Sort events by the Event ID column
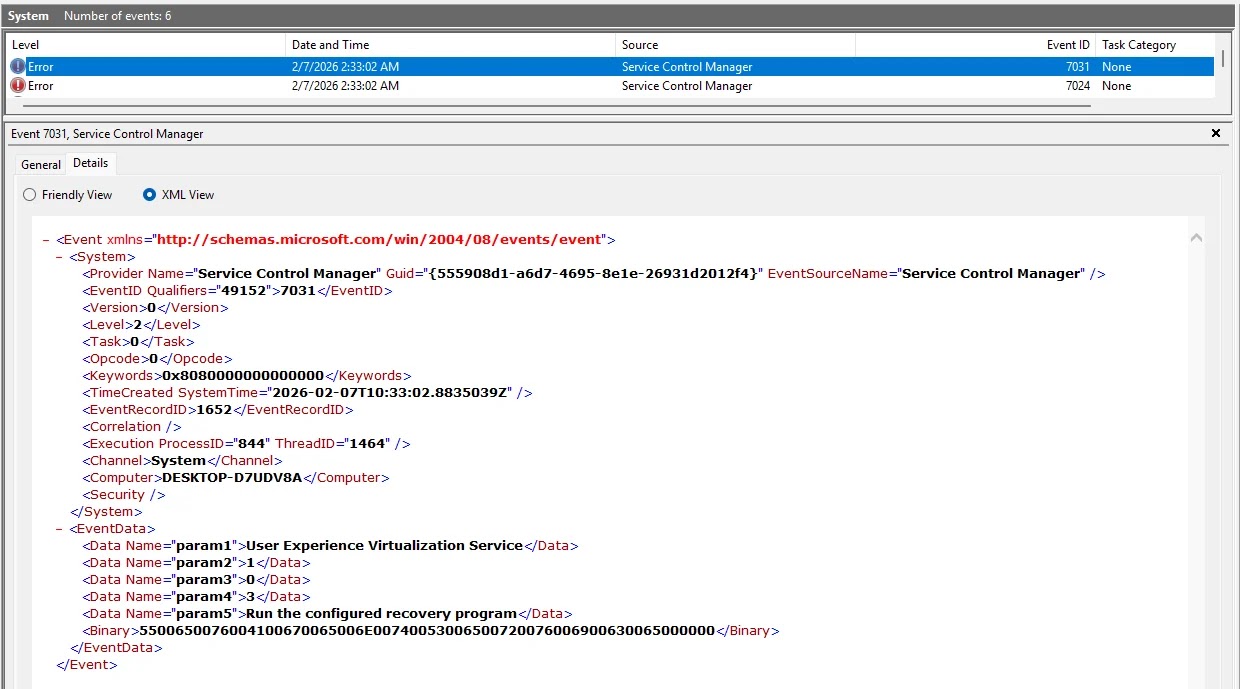 pos(975,45)
